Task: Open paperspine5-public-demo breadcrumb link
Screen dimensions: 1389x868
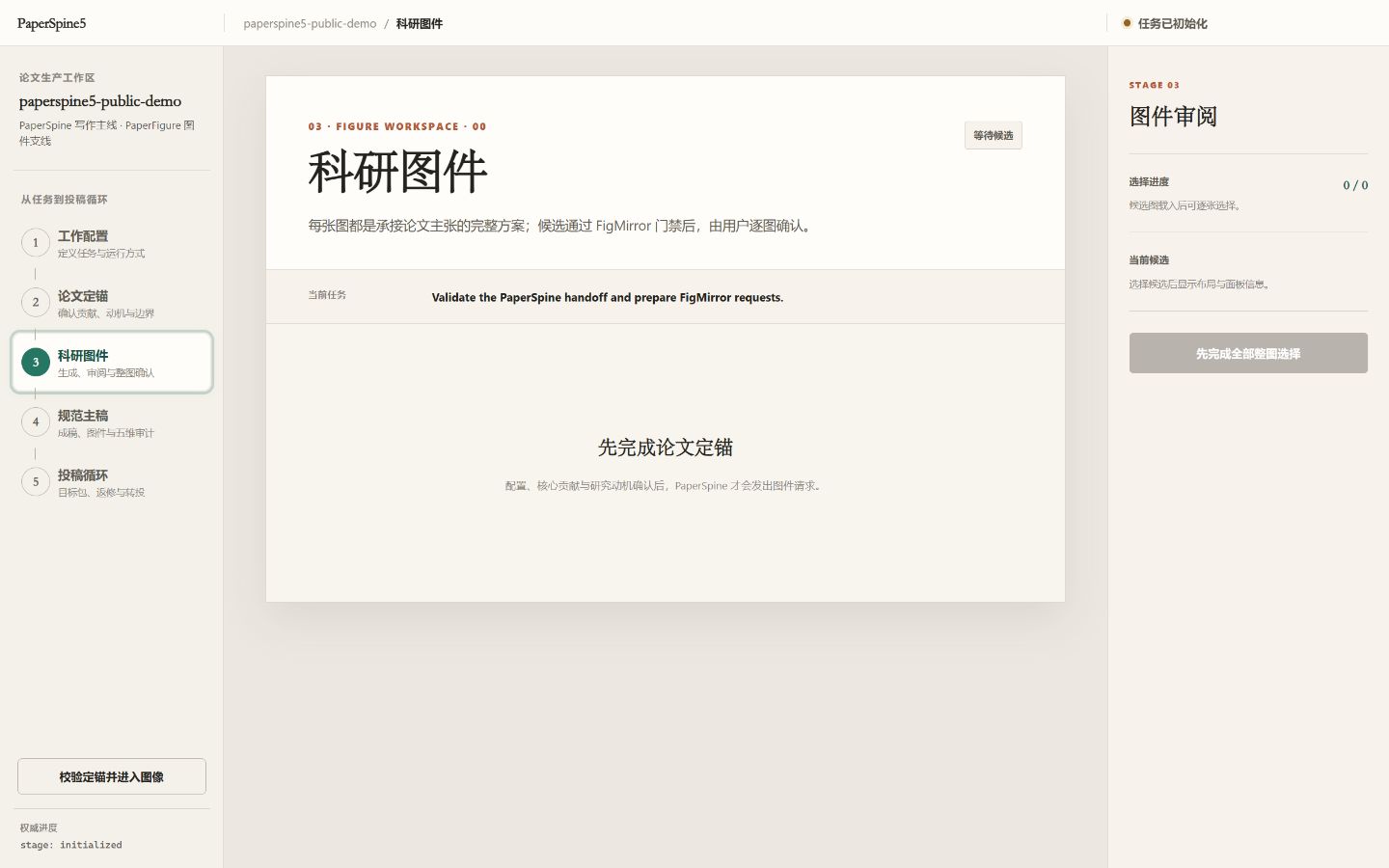Action: click(x=310, y=23)
